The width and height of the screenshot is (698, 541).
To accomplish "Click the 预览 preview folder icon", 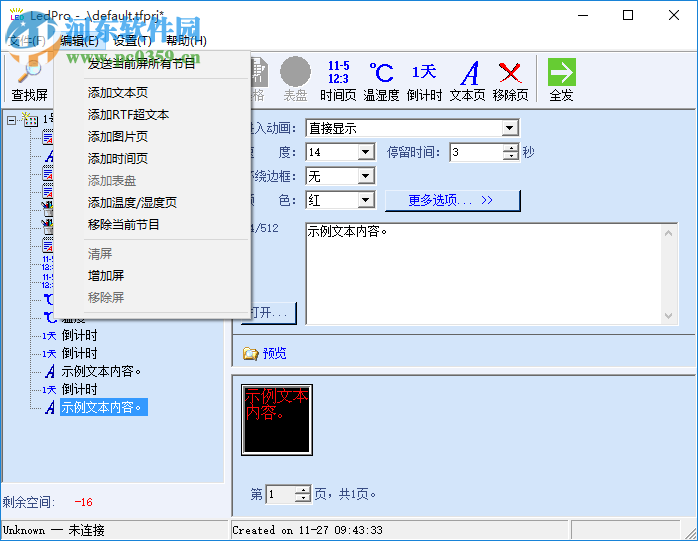I will point(251,354).
